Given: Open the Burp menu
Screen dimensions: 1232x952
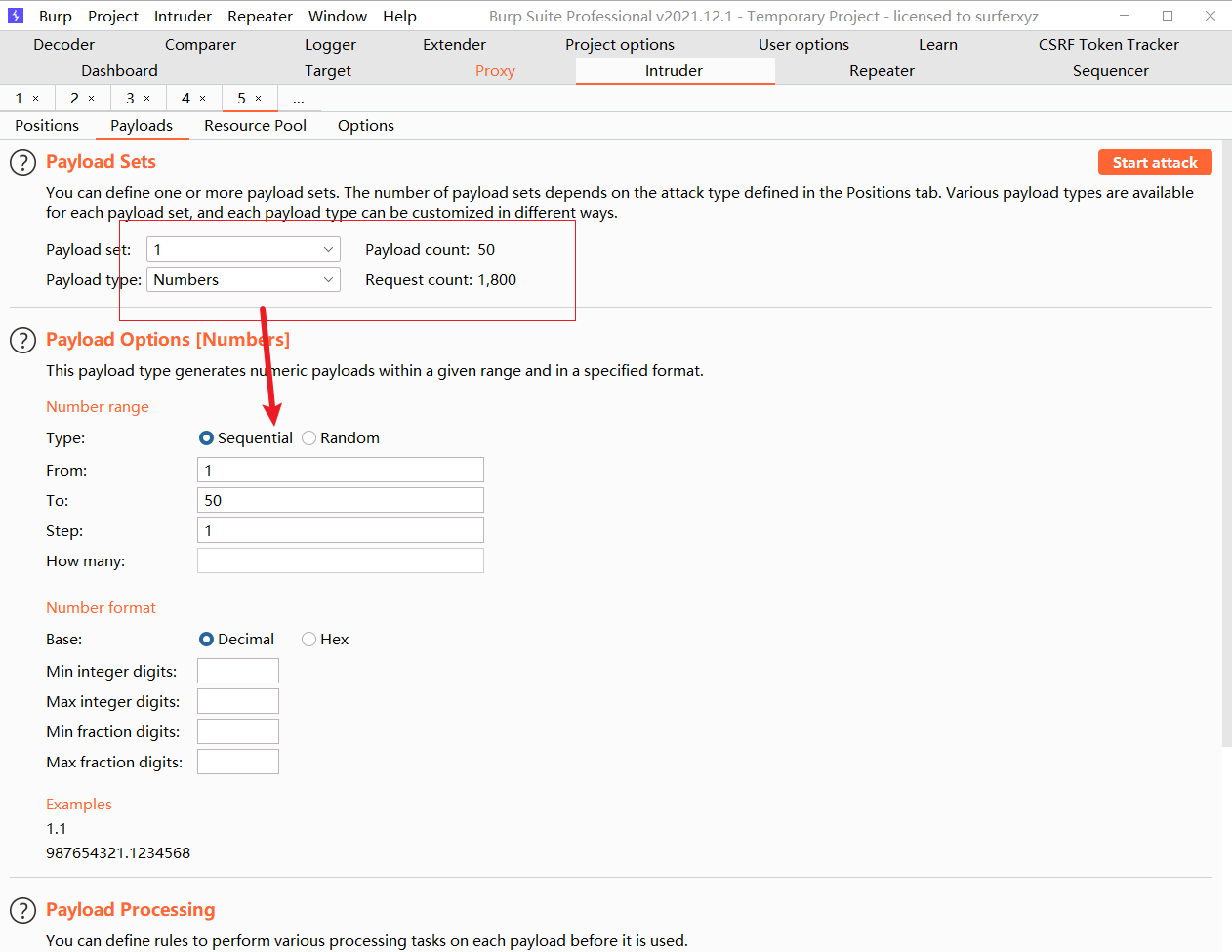Looking at the screenshot, I should [56, 17].
